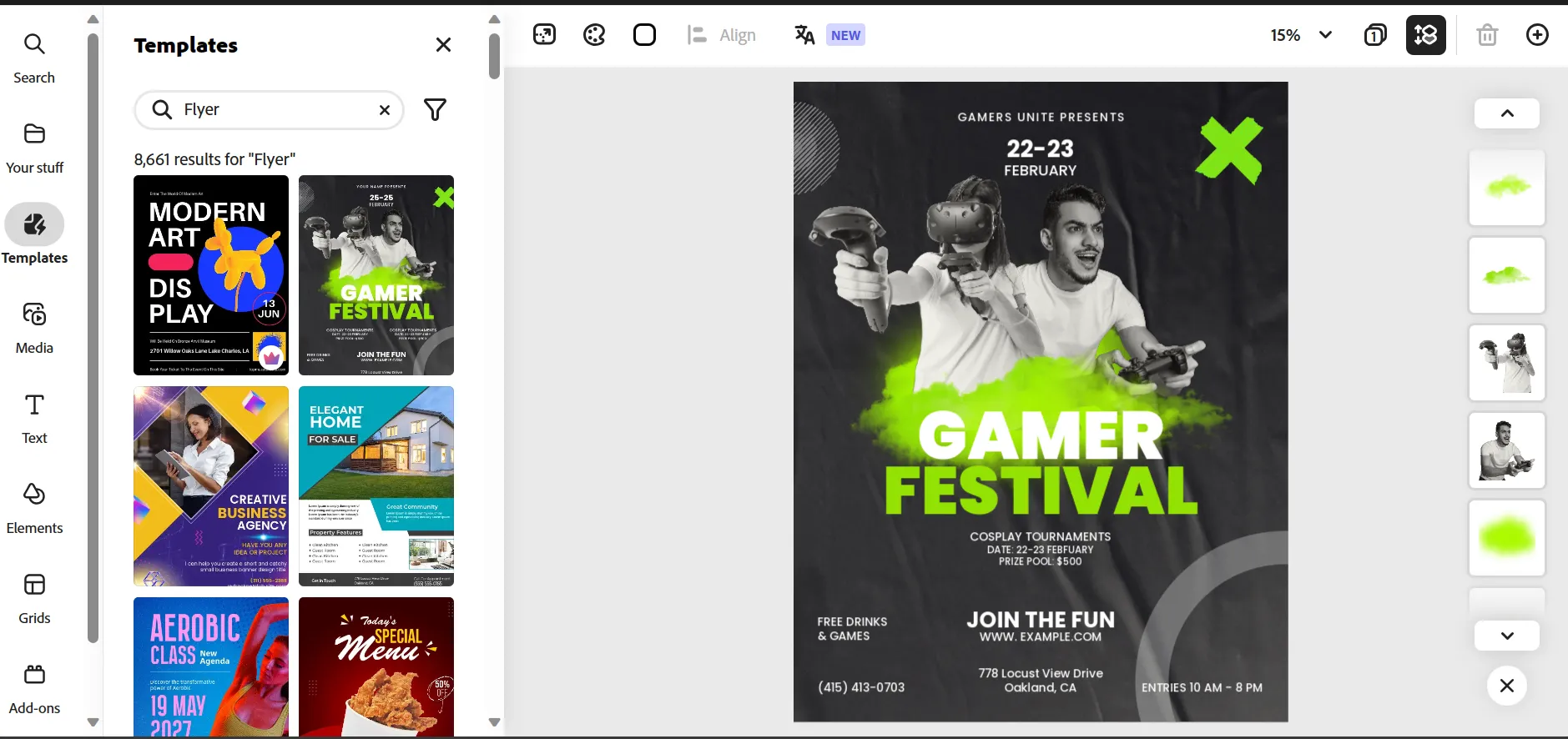Open the resize tool icon in the toolbar
The image size is (1568, 739).
[x=544, y=35]
